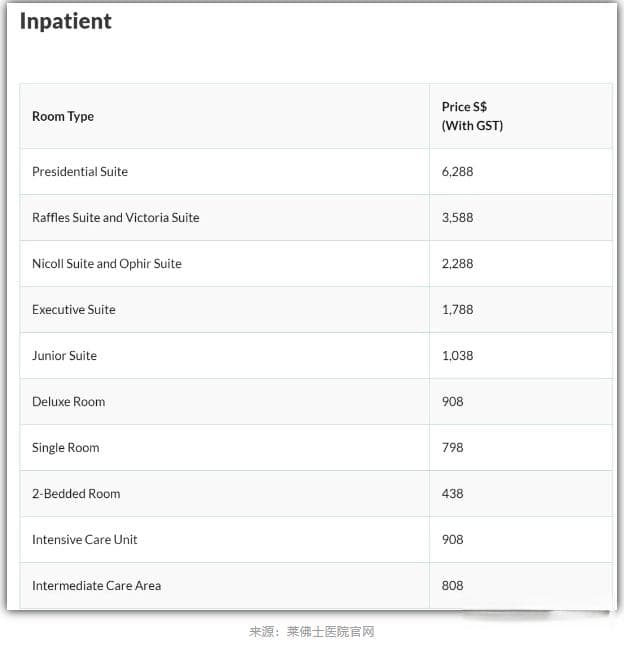Click the 6,288 price cell

tap(457, 172)
